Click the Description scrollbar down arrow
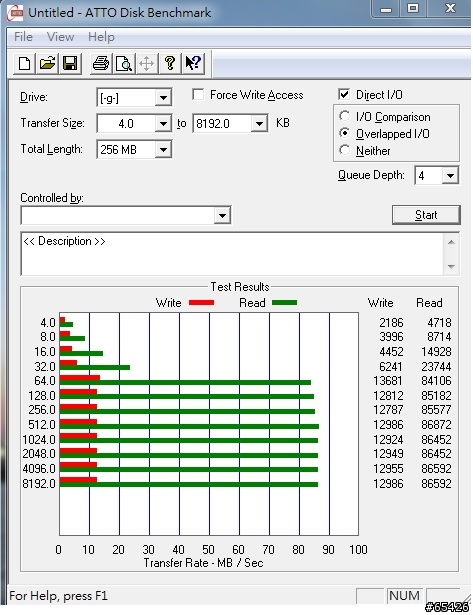This screenshot has height=615, width=473. [451, 267]
